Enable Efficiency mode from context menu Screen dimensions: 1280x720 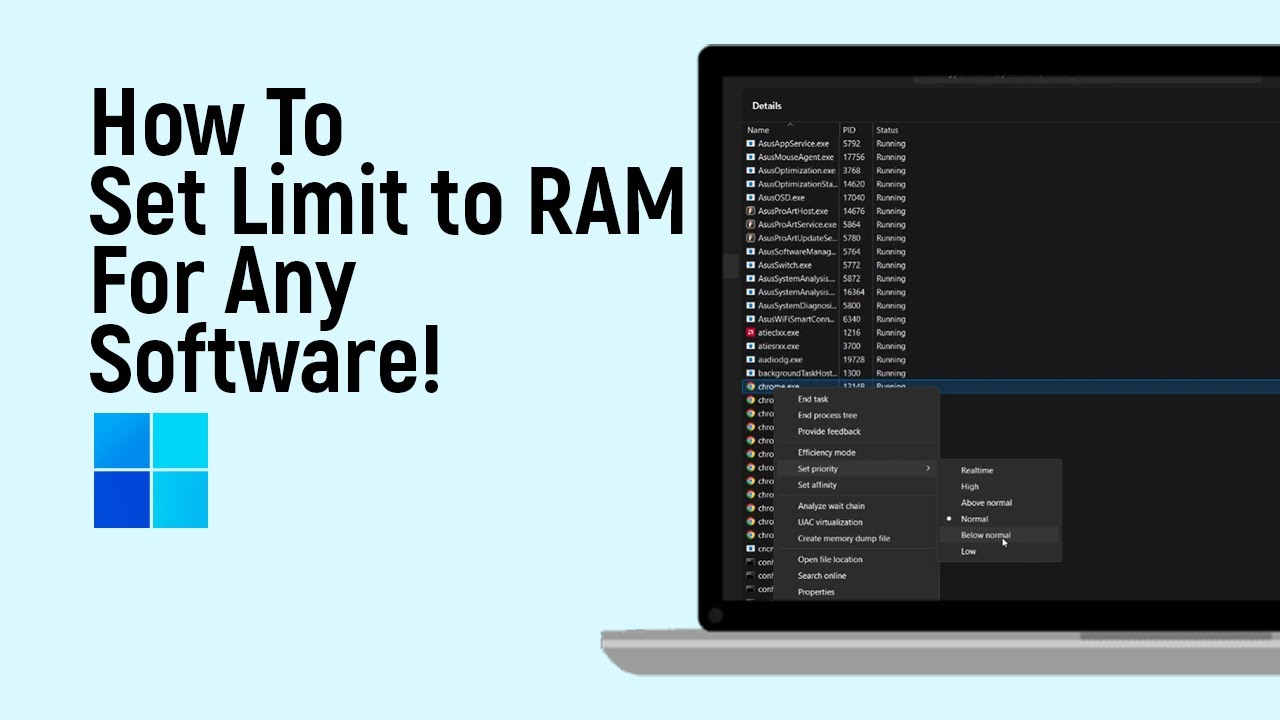point(826,452)
